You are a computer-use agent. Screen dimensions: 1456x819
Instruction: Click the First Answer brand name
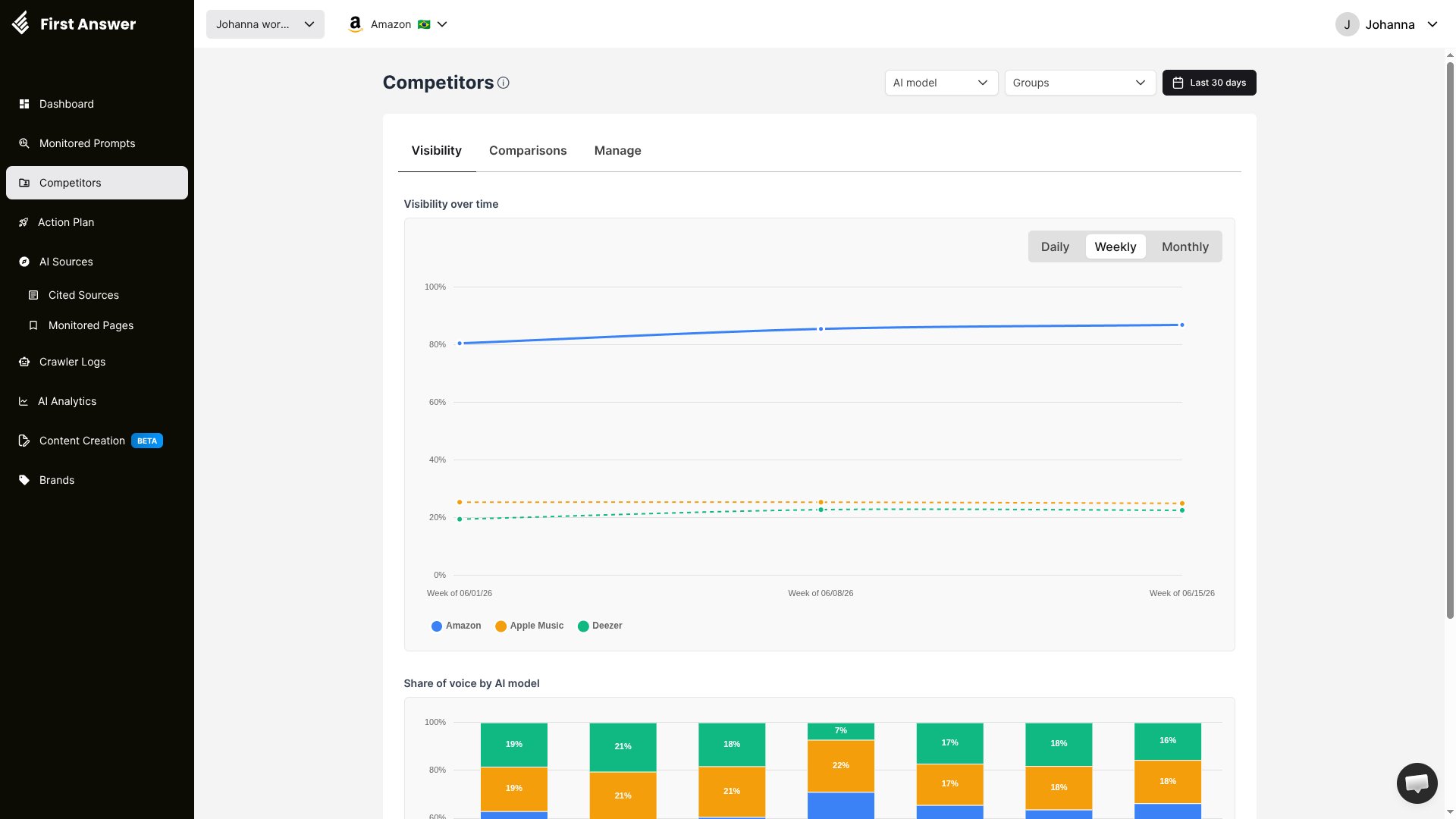(x=88, y=24)
